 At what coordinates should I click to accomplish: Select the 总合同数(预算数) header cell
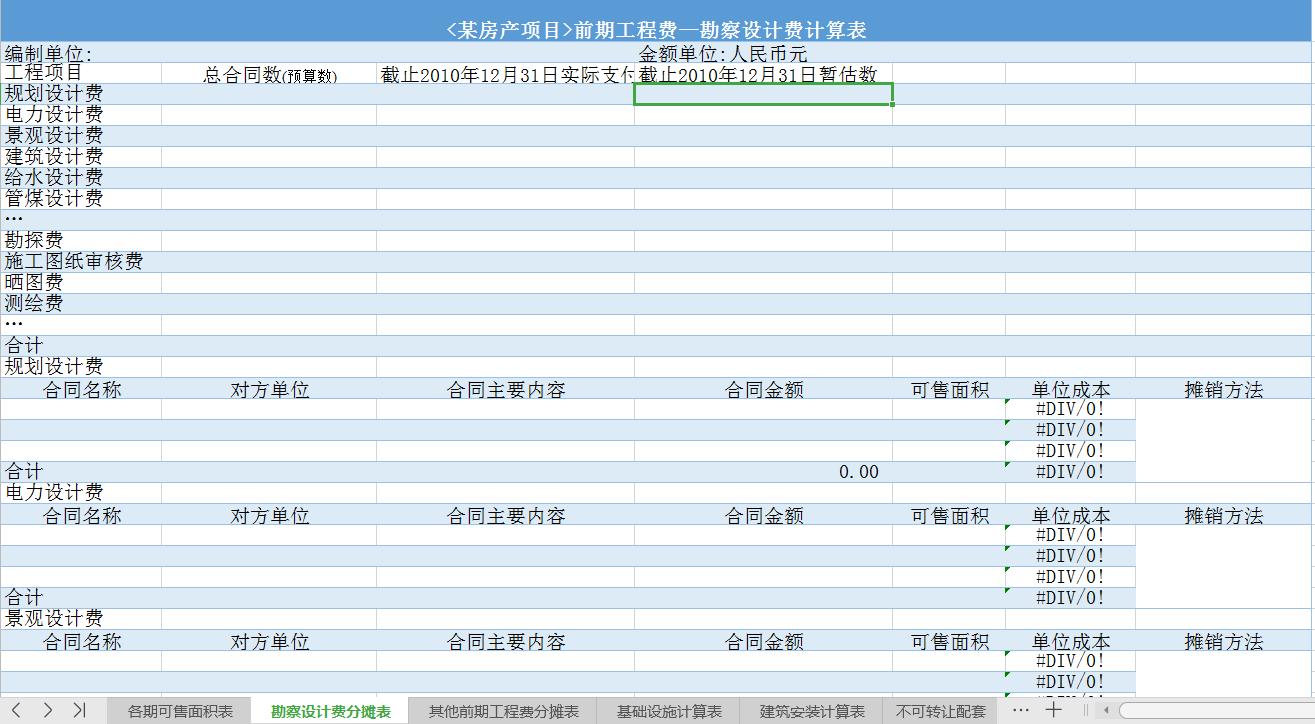click(269, 73)
